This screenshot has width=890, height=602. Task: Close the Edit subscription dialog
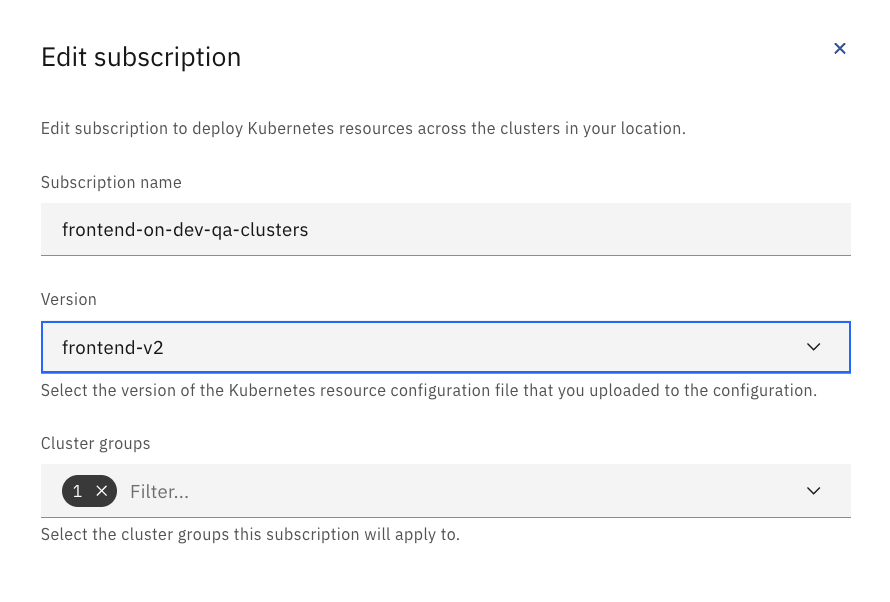coord(840,48)
